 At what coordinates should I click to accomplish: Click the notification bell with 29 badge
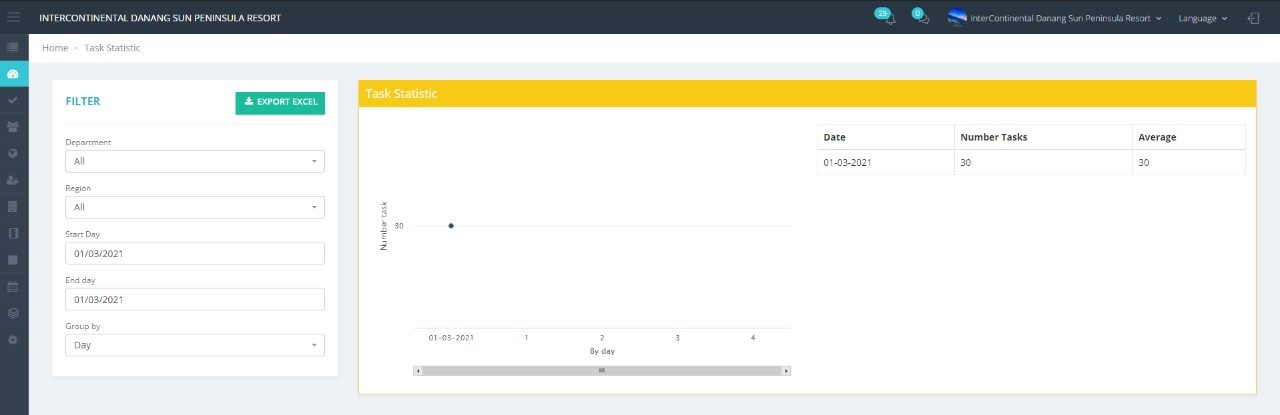[x=888, y=19]
